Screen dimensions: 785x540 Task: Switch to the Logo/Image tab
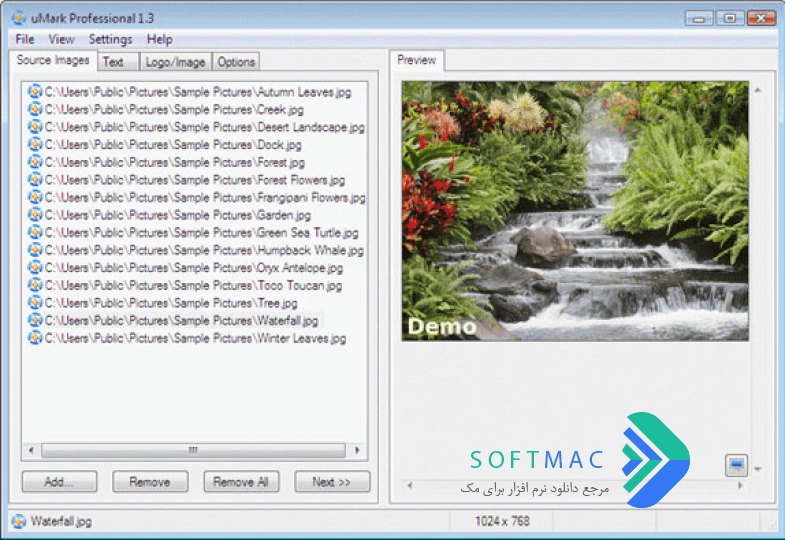[175, 62]
